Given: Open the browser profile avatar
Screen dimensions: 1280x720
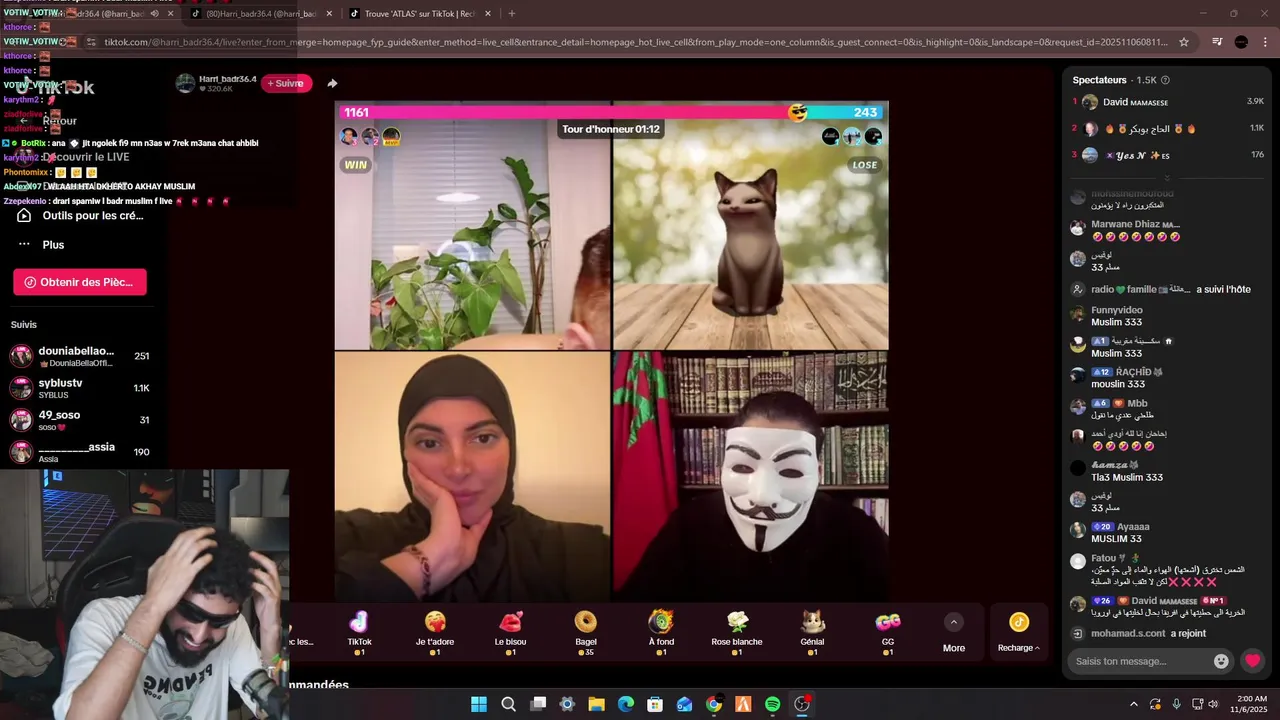Looking at the screenshot, I should pos(1241,42).
